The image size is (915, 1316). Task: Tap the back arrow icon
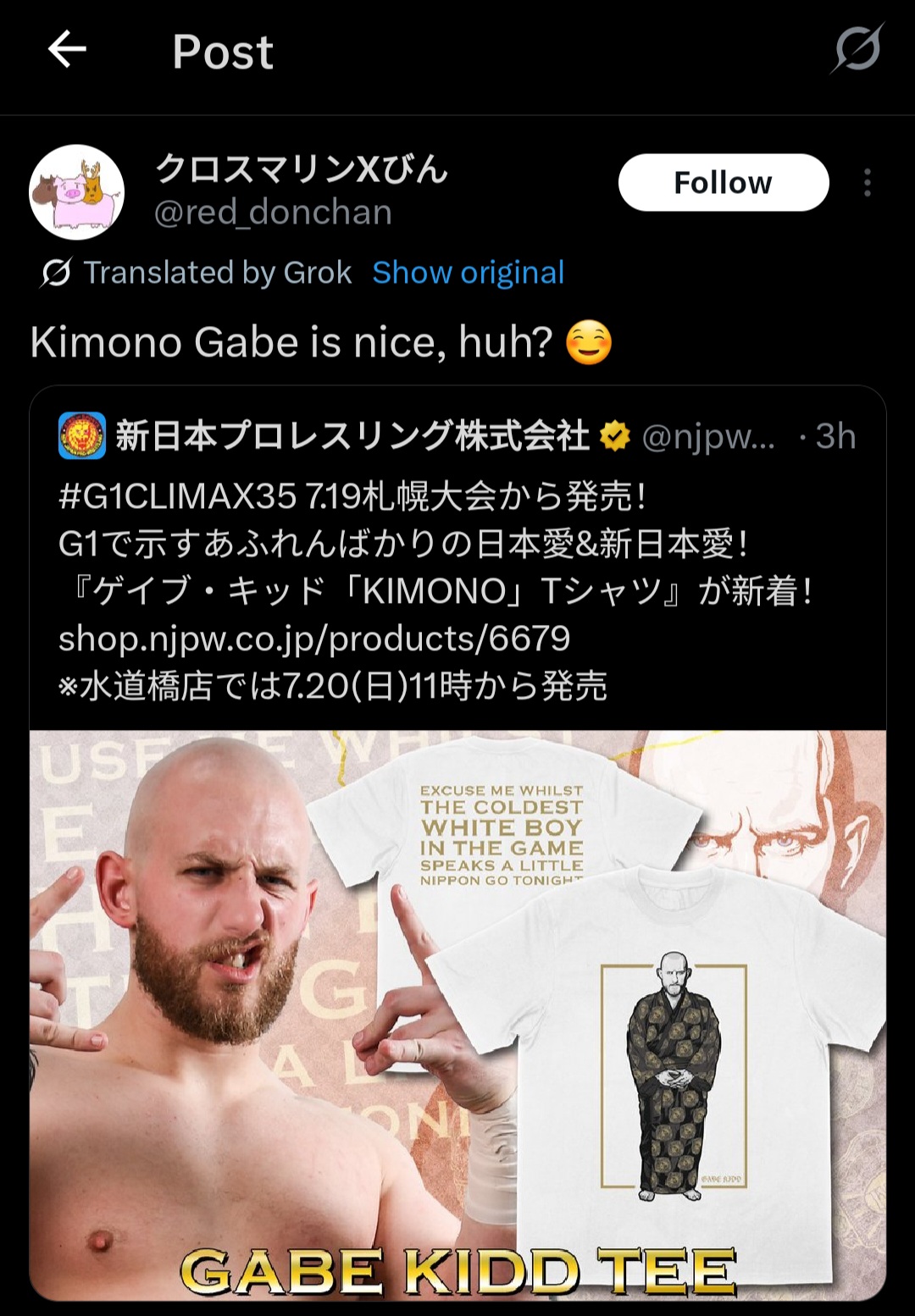pyautogui.click(x=67, y=49)
